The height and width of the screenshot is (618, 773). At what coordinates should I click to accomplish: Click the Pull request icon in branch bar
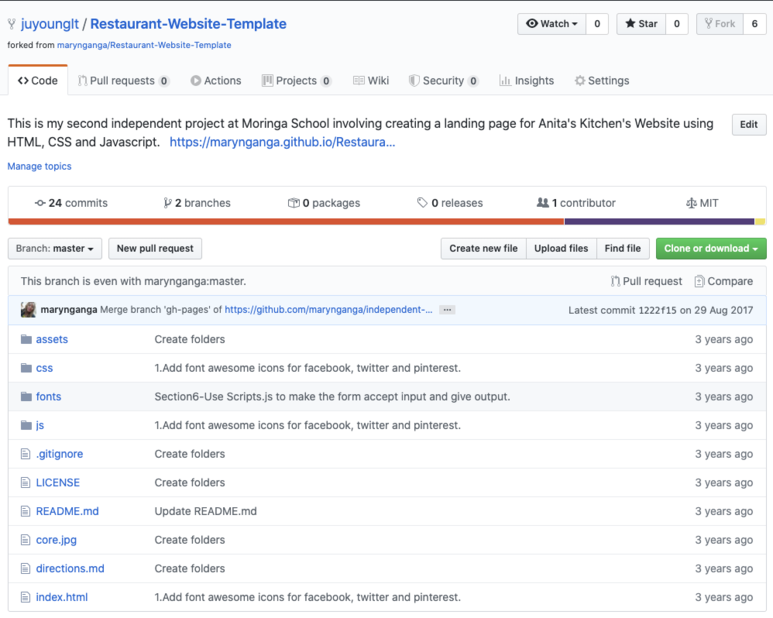tap(615, 281)
